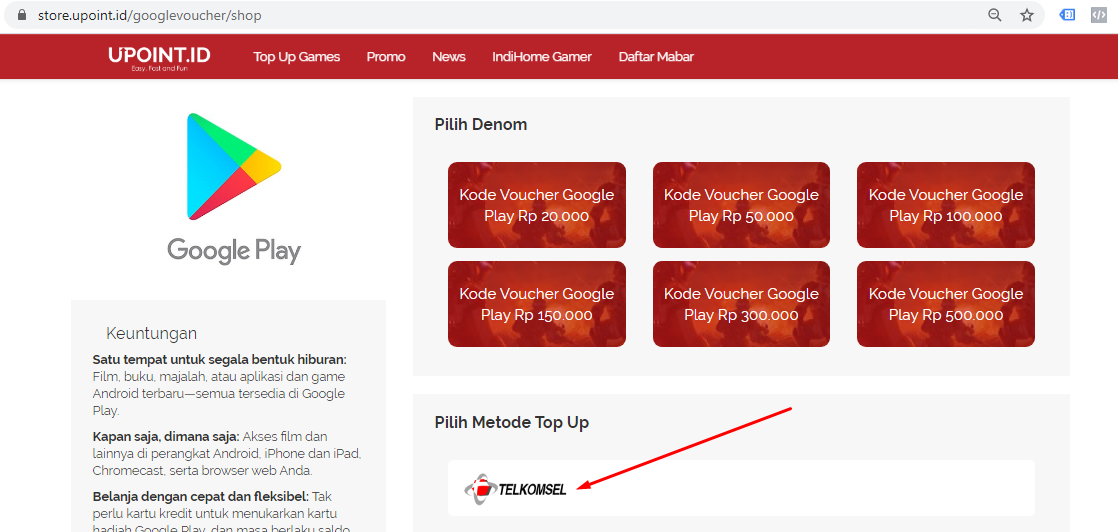Click the 'Satu tempat untuk segala bentuk hiburan' text
This screenshot has width=1118, height=532.
click(220, 359)
